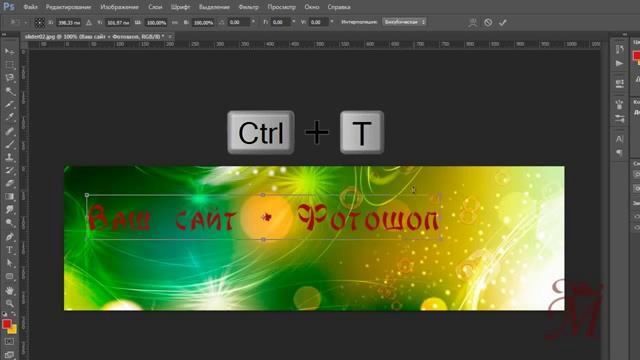Toggle the width-height link chain
This screenshot has width=640, height=360.
tap(175, 22)
